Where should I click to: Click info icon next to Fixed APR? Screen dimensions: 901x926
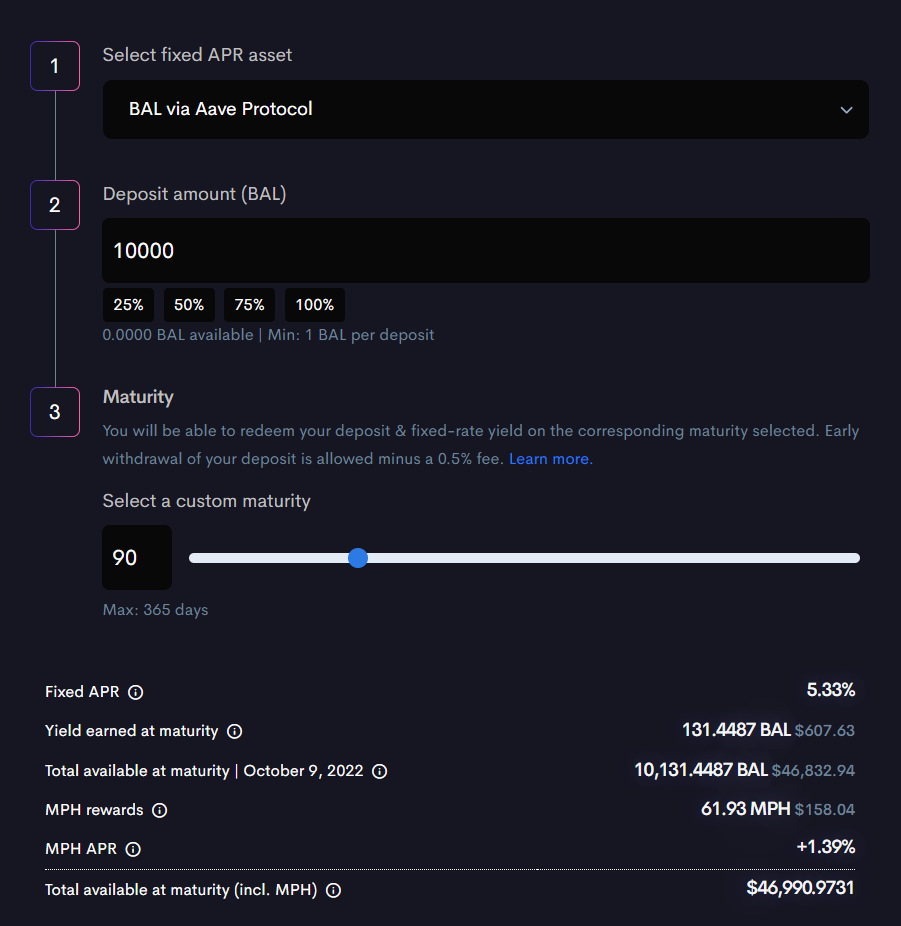click(x=136, y=692)
